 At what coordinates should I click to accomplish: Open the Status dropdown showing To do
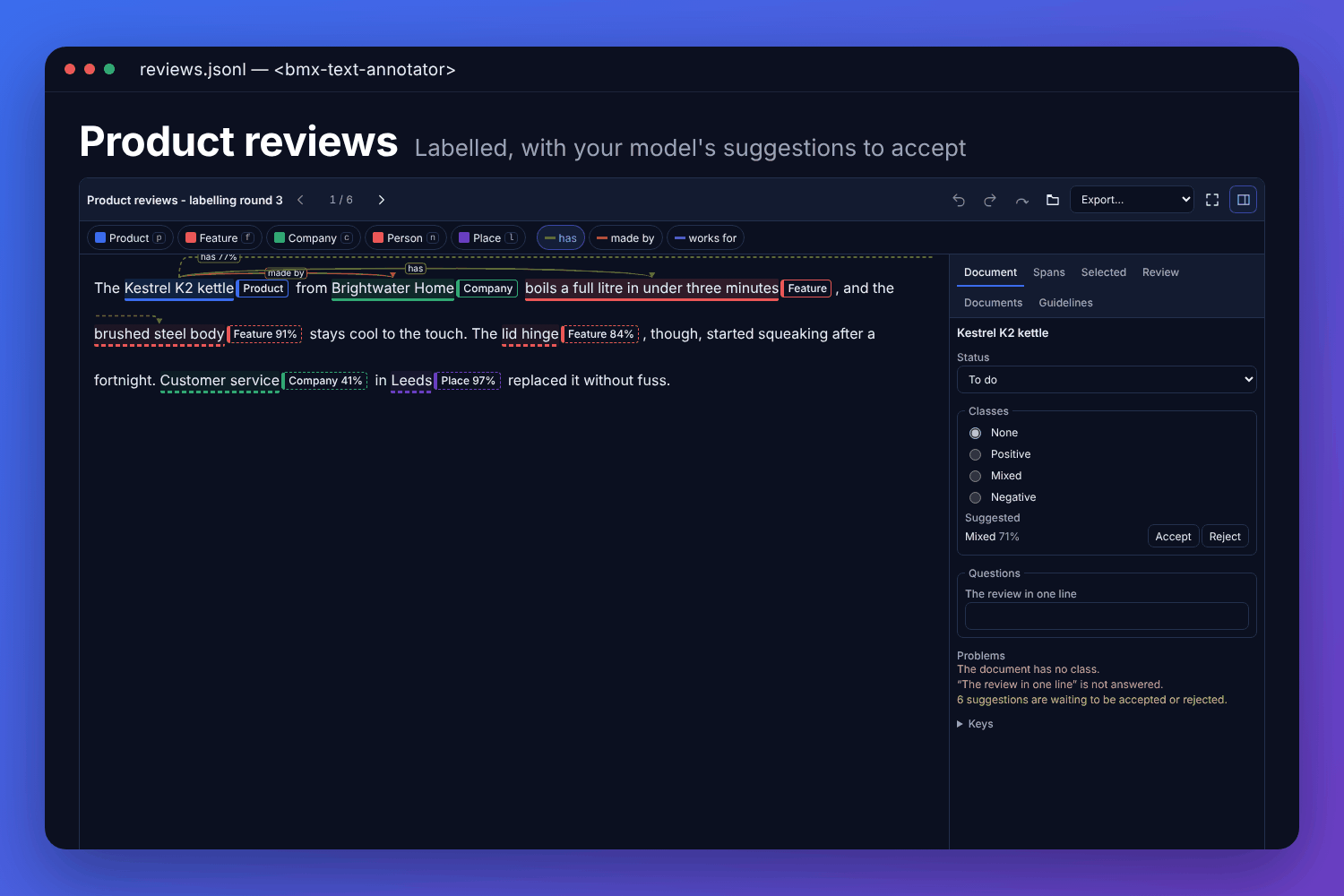tap(1107, 380)
